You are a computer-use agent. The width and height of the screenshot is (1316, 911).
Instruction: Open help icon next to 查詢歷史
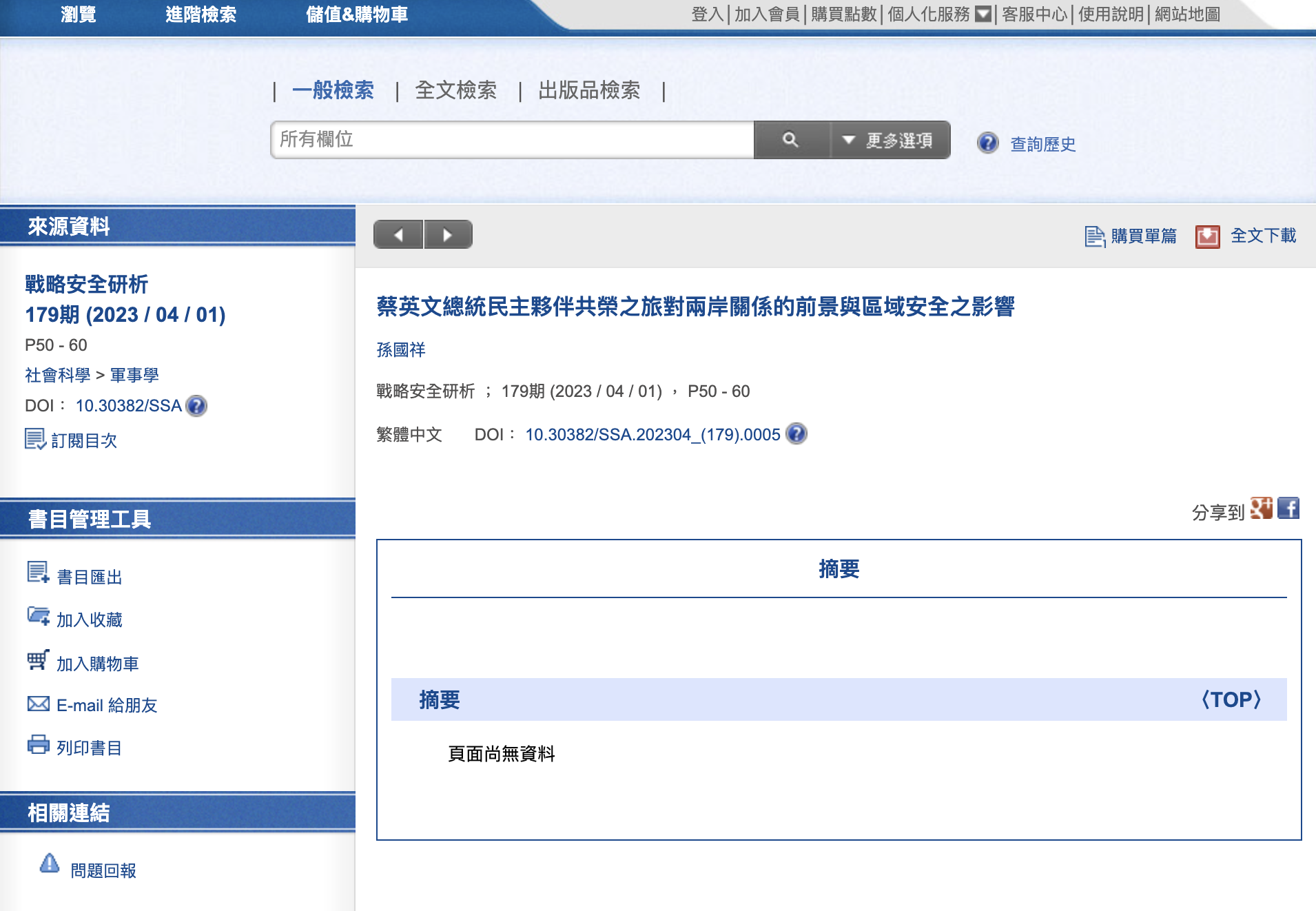pos(987,143)
